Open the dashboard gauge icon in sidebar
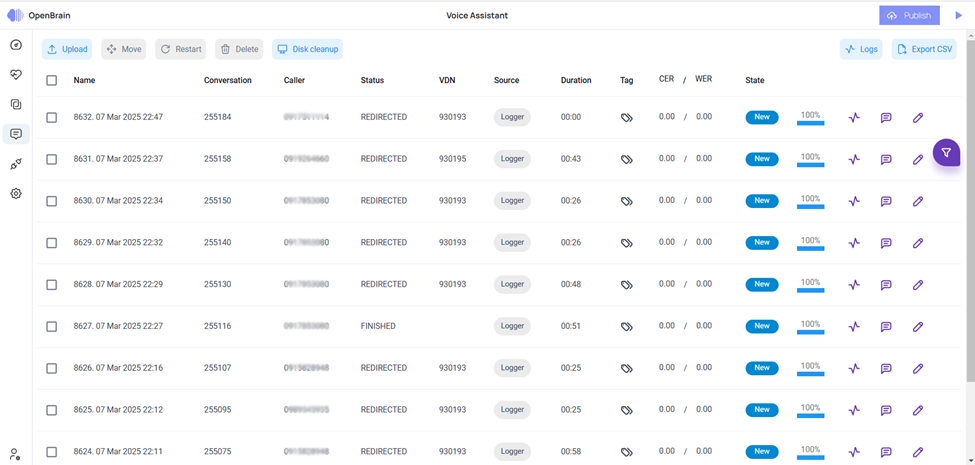The image size is (975, 465). point(16,45)
